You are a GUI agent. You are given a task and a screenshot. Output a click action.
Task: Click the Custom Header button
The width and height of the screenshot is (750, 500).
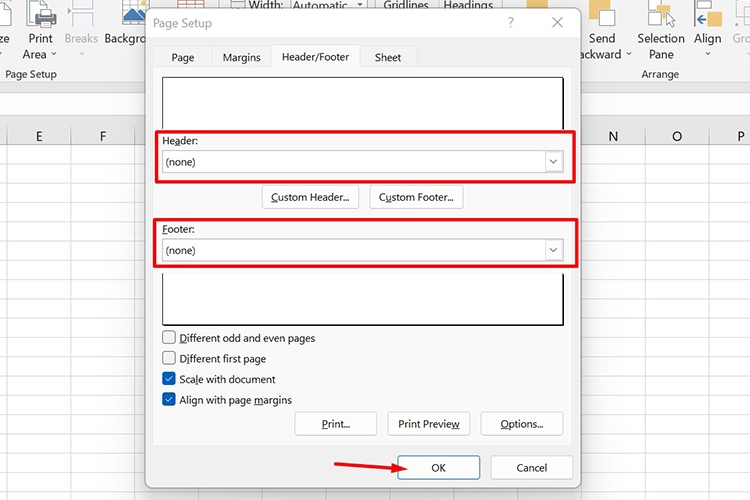click(310, 197)
